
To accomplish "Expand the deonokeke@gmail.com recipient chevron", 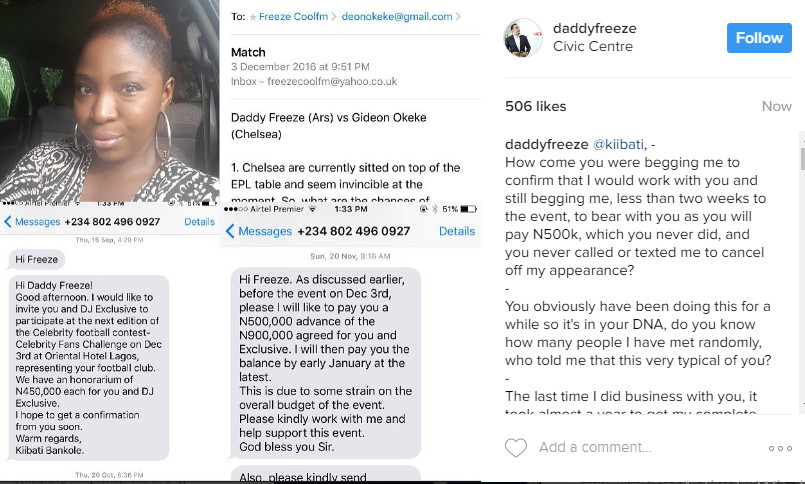I will (x=458, y=16).
